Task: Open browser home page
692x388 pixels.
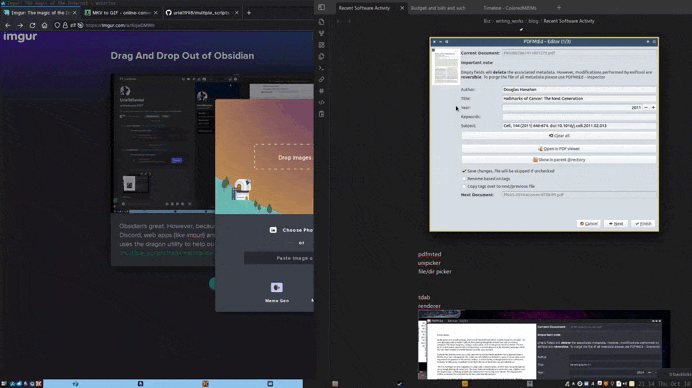Action: pos(45,25)
